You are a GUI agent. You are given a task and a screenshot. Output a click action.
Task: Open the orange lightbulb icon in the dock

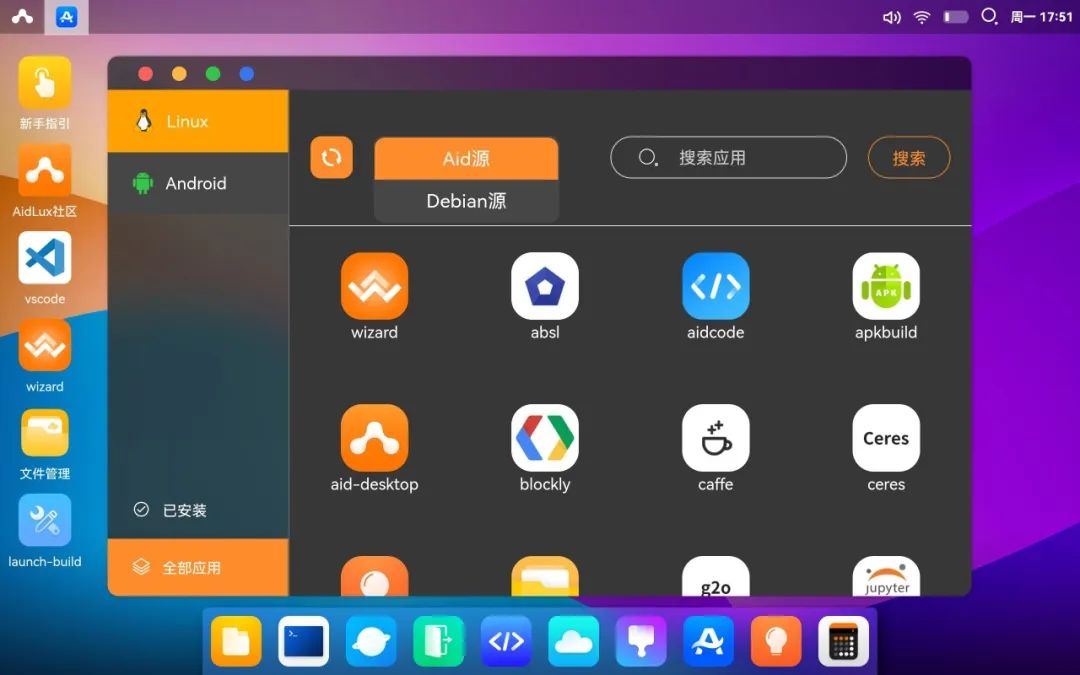[x=776, y=642]
